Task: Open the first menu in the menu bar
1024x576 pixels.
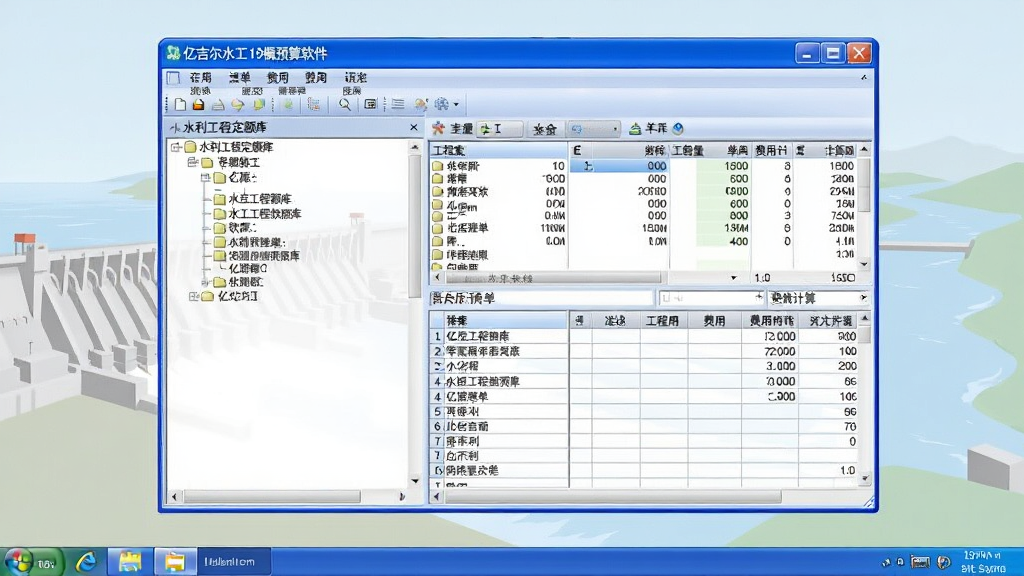Action: [200, 78]
